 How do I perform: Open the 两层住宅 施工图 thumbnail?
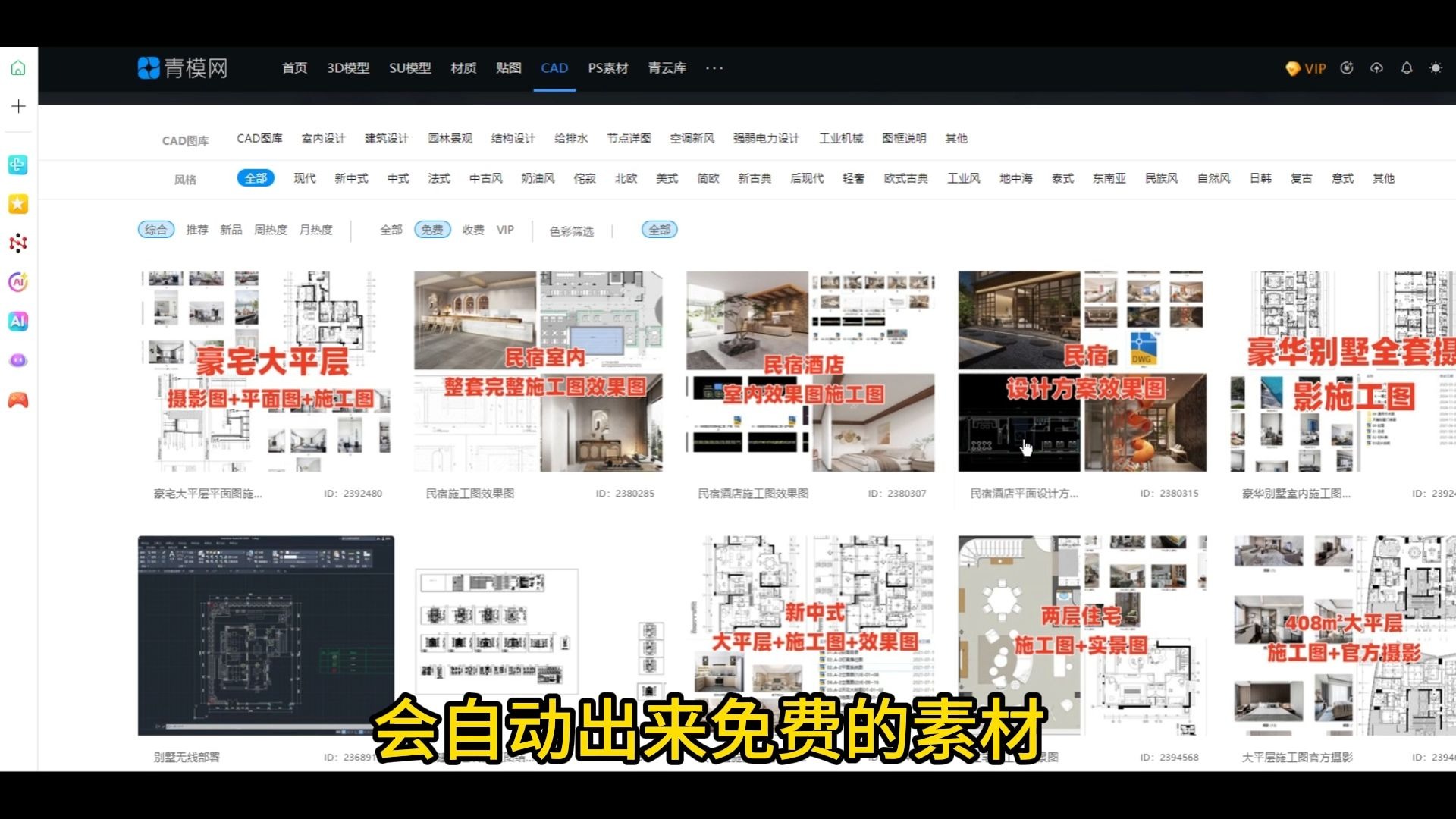click(1083, 635)
